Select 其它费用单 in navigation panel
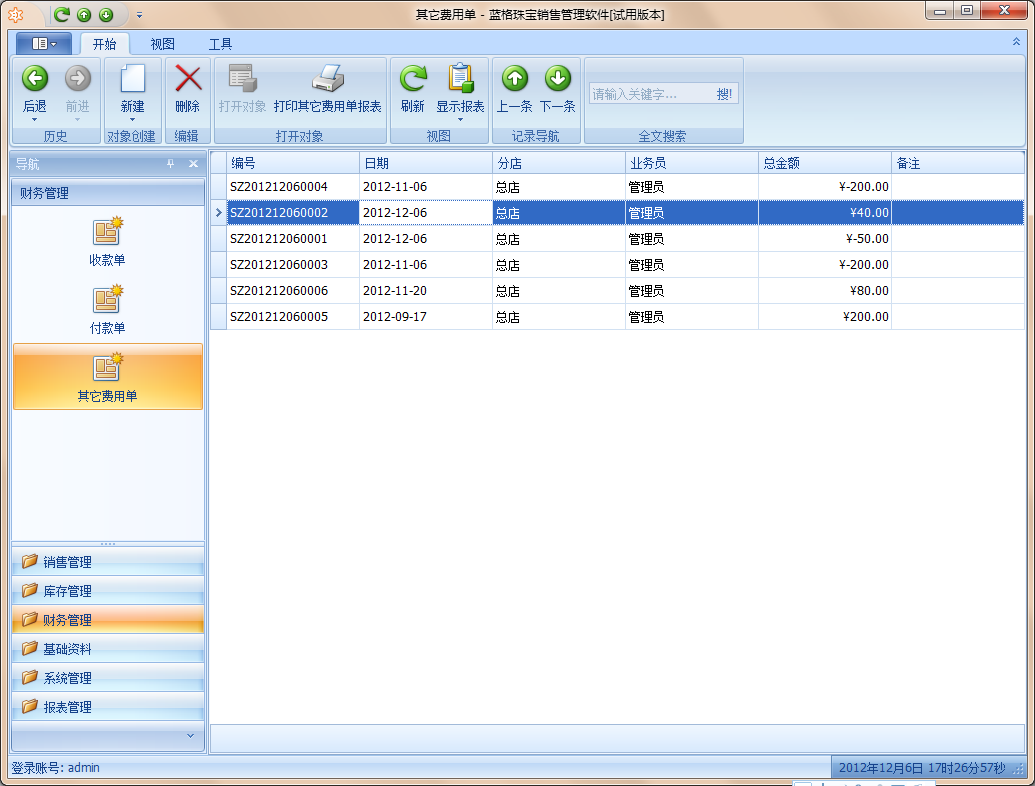The image size is (1035, 786). point(108,376)
